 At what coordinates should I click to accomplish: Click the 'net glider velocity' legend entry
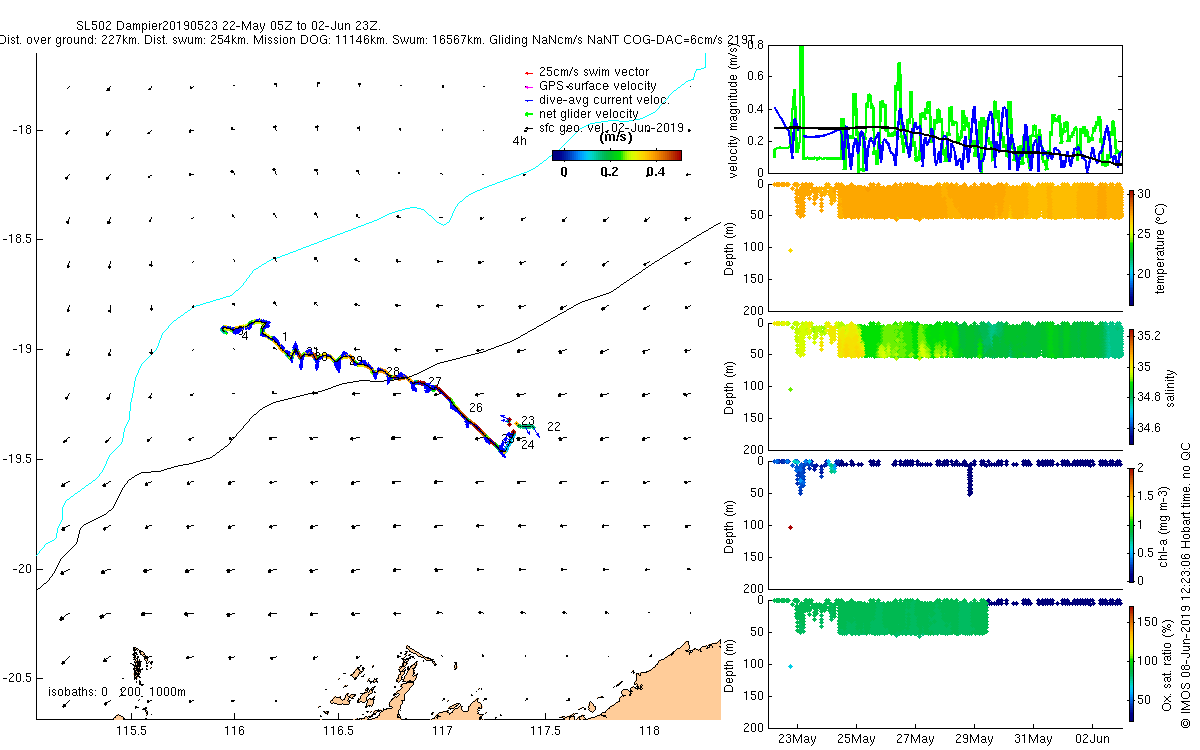point(588,114)
